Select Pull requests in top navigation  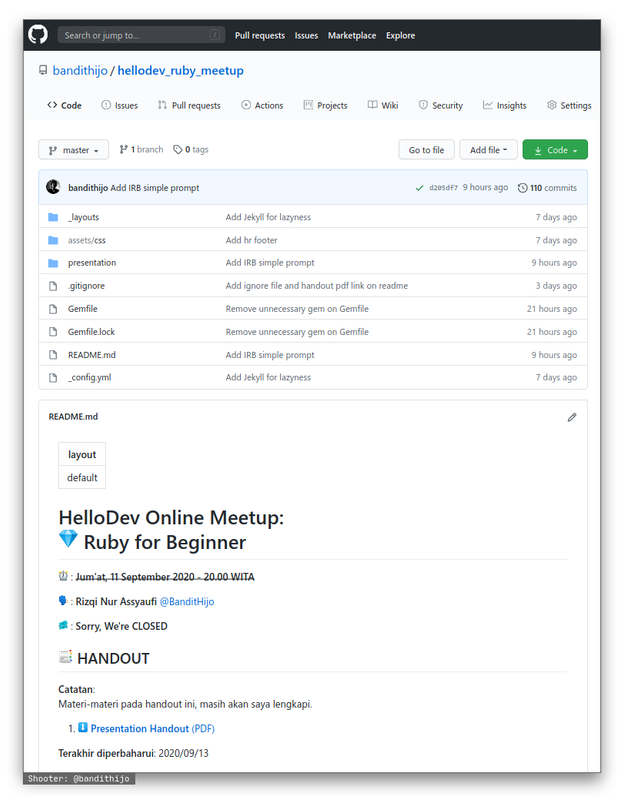tap(260, 35)
